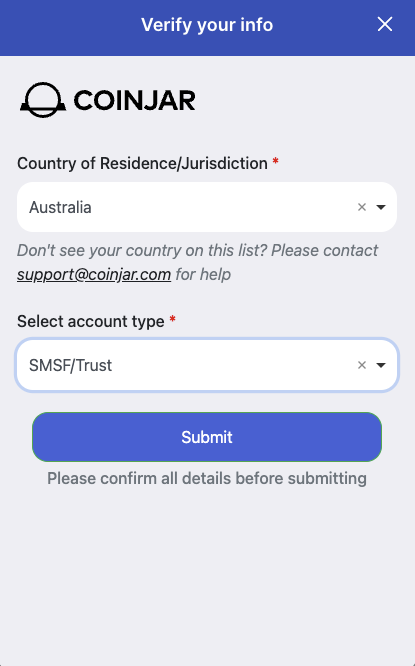
Task: Click the CoinJar jar logo icon
Action: (43, 100)
